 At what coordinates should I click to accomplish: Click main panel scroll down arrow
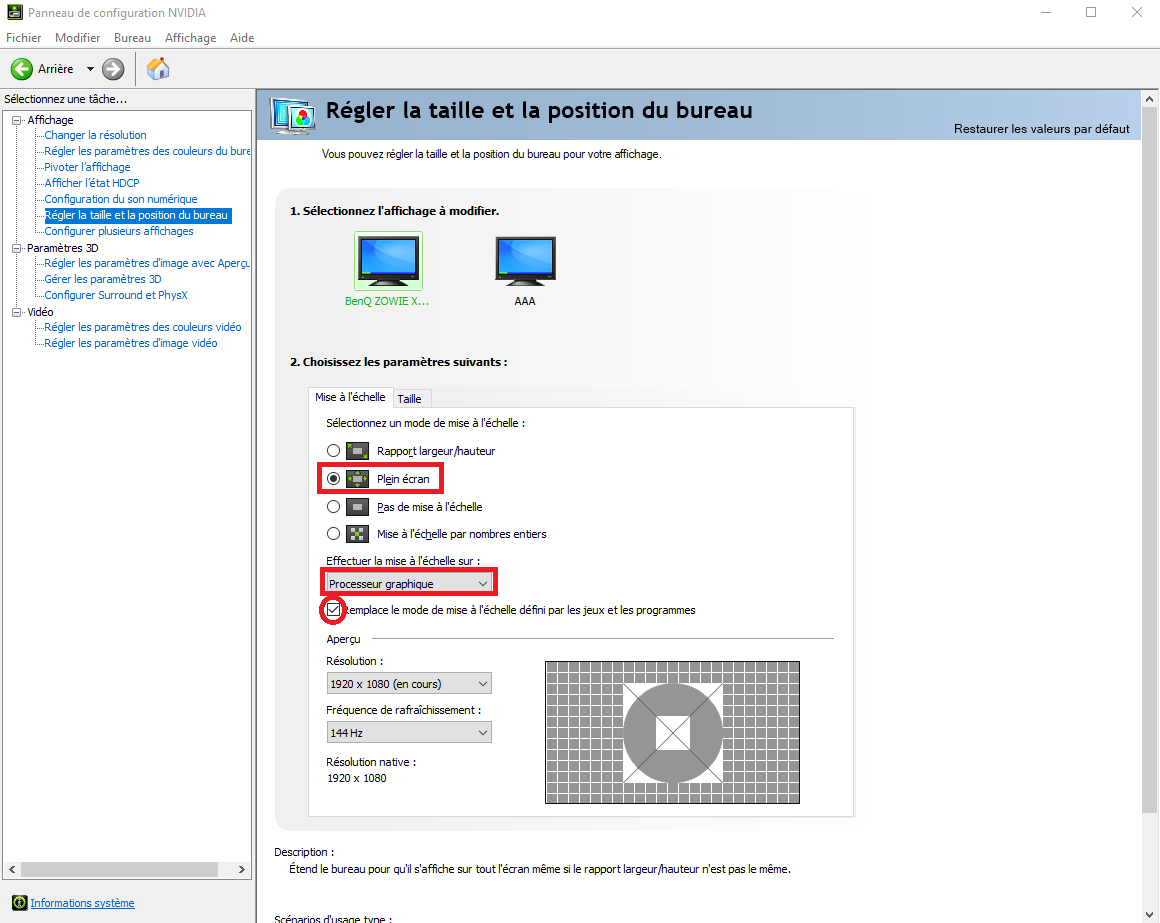(x=1149, y=915)
